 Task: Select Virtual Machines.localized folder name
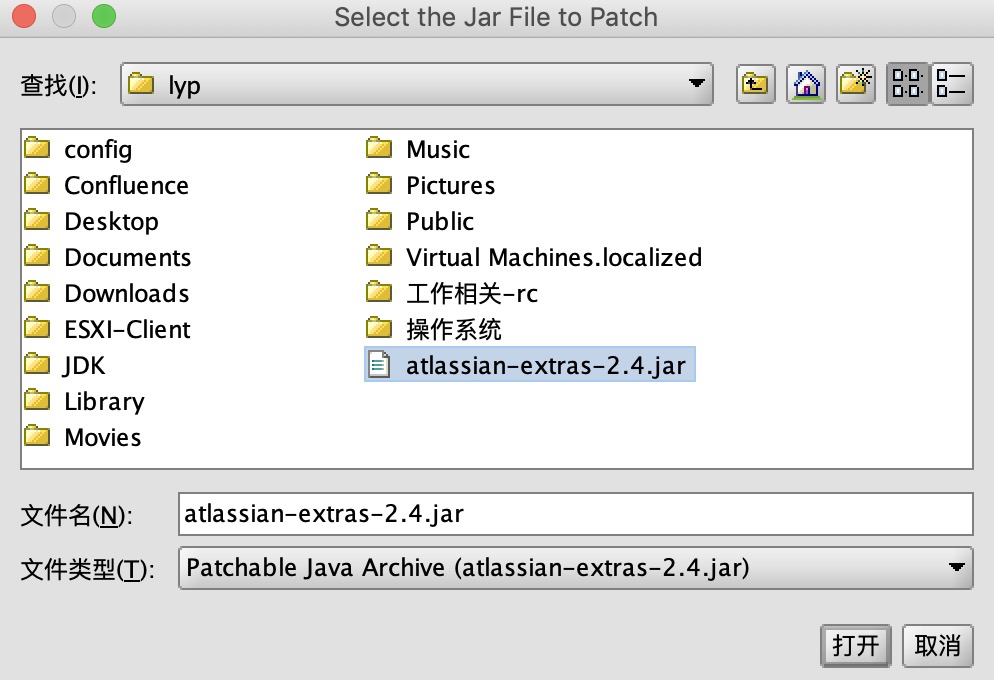tap(554, 258)
